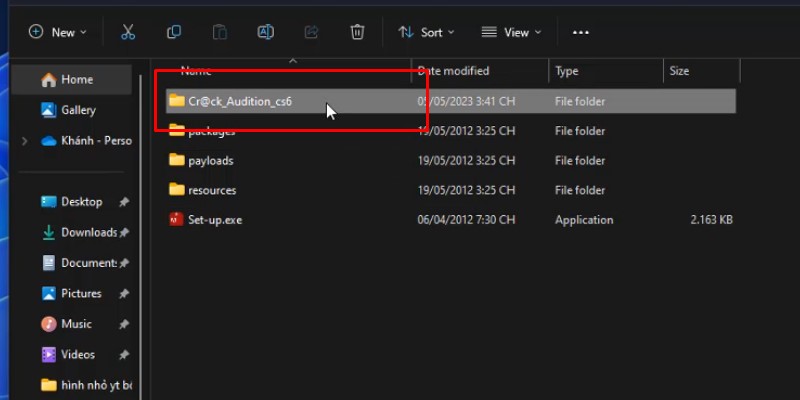
Task: Select the payloads folder icon
Action: 177,160
